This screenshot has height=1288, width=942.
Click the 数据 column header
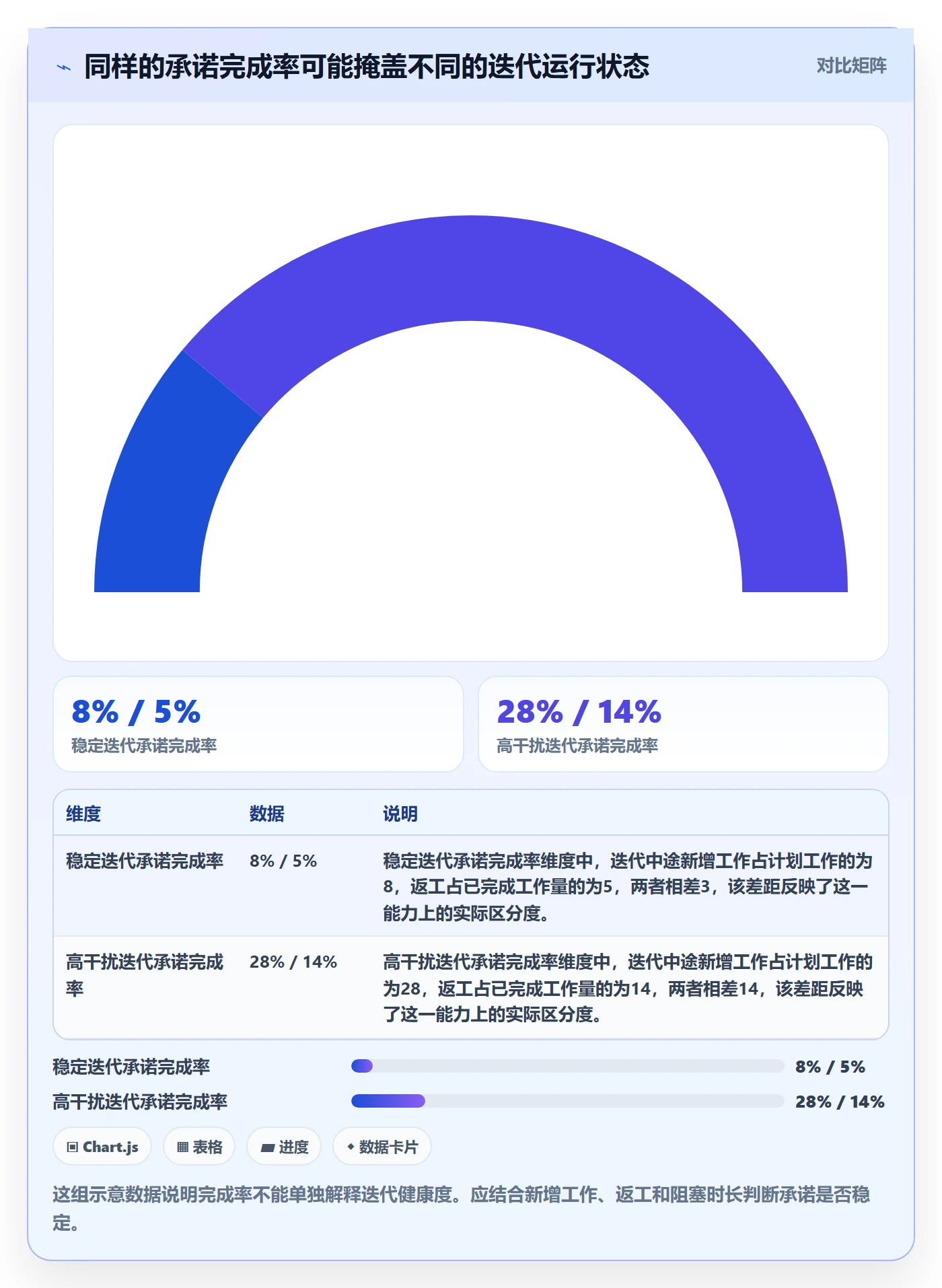267,814
